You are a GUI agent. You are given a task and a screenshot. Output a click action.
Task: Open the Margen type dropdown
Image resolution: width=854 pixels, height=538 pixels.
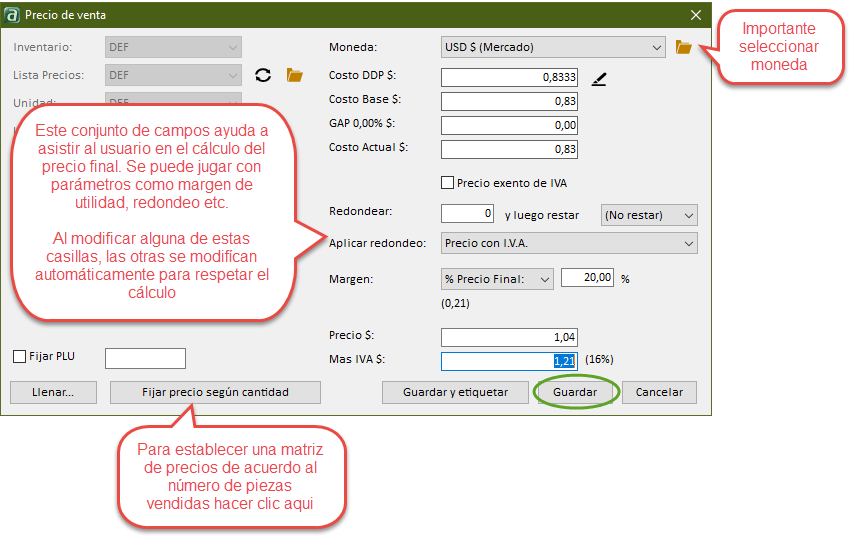coord(497,280)
